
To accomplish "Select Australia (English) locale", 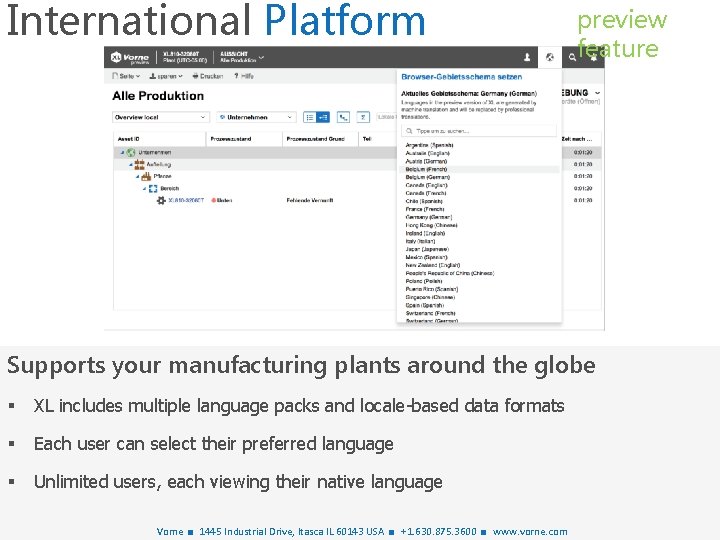I will (x=428, y=153).
